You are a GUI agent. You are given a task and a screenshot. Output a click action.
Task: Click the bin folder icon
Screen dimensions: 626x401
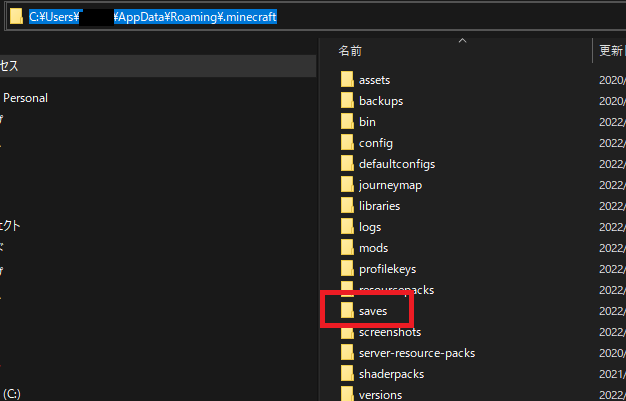(347, 122)
